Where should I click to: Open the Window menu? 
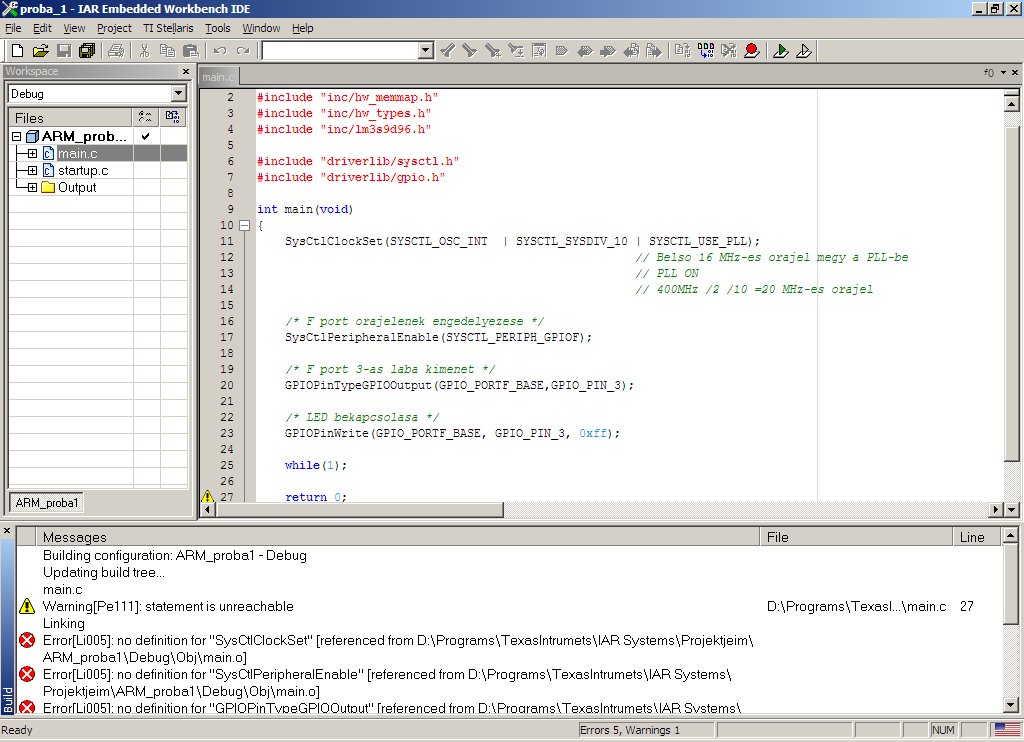[x=261, y=28]
